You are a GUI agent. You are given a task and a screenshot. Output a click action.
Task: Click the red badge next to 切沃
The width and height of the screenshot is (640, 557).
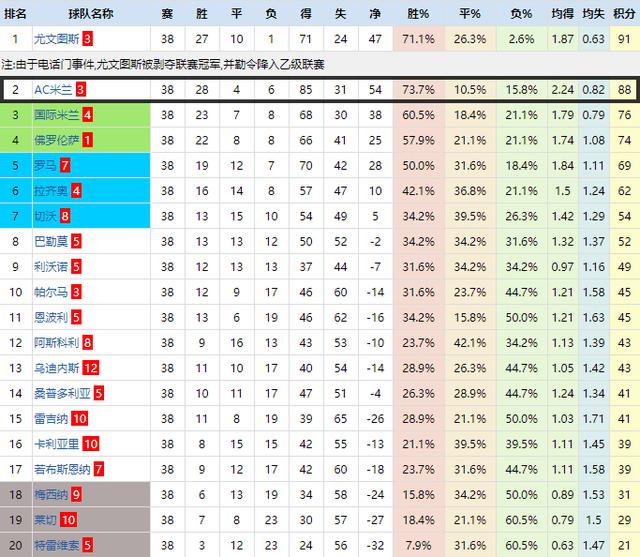[65, 216]
